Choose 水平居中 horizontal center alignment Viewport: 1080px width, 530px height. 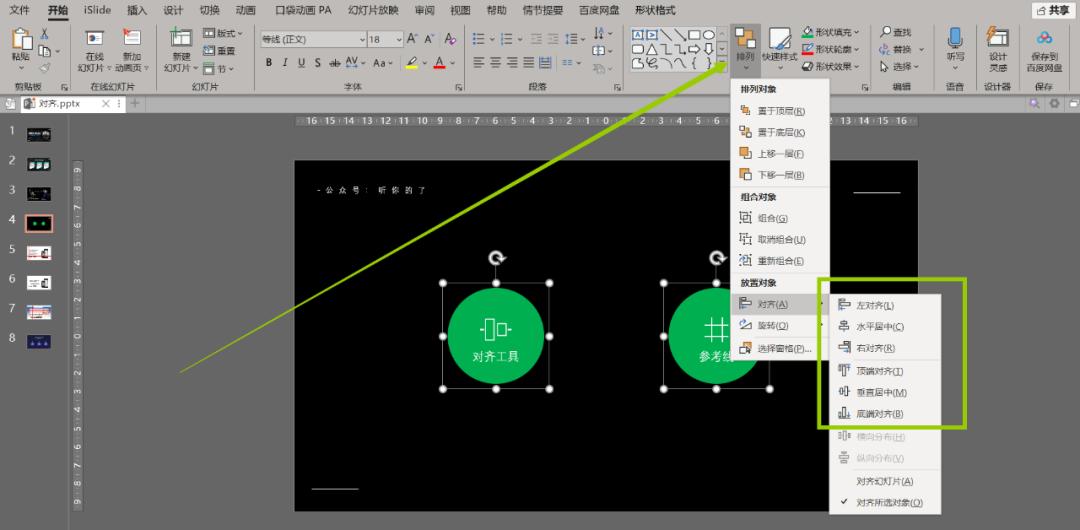(845, 327)
